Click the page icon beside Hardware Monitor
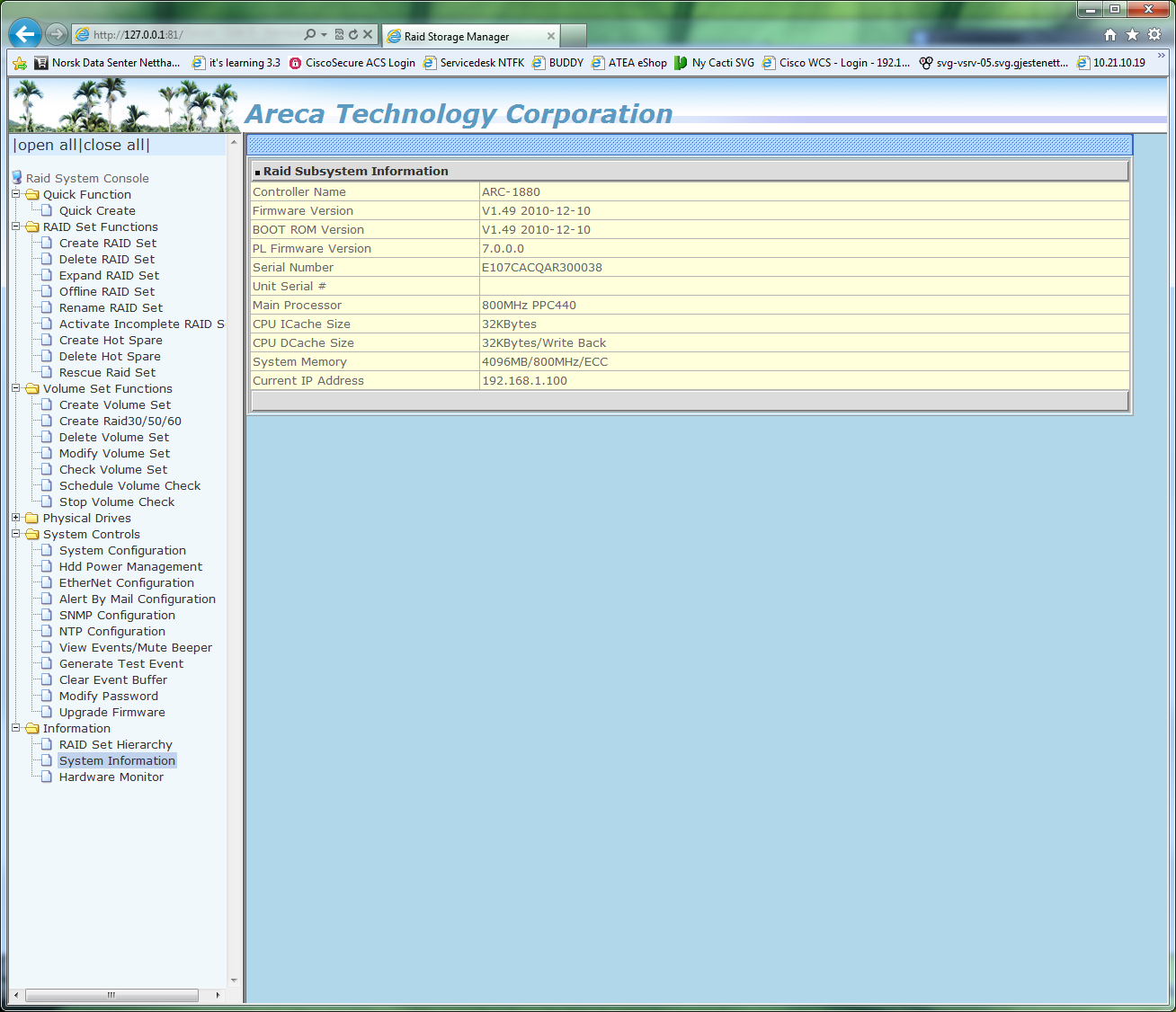1176x1012 pixels. click(48, 777)
